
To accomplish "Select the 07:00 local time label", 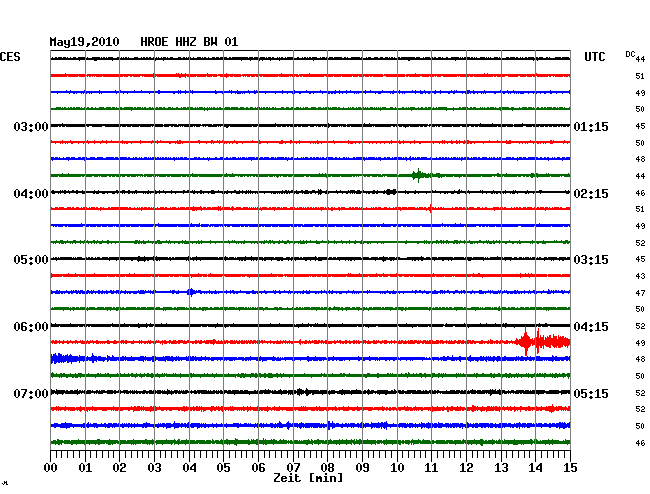I will pyautogui.click(x=31, y=393).
